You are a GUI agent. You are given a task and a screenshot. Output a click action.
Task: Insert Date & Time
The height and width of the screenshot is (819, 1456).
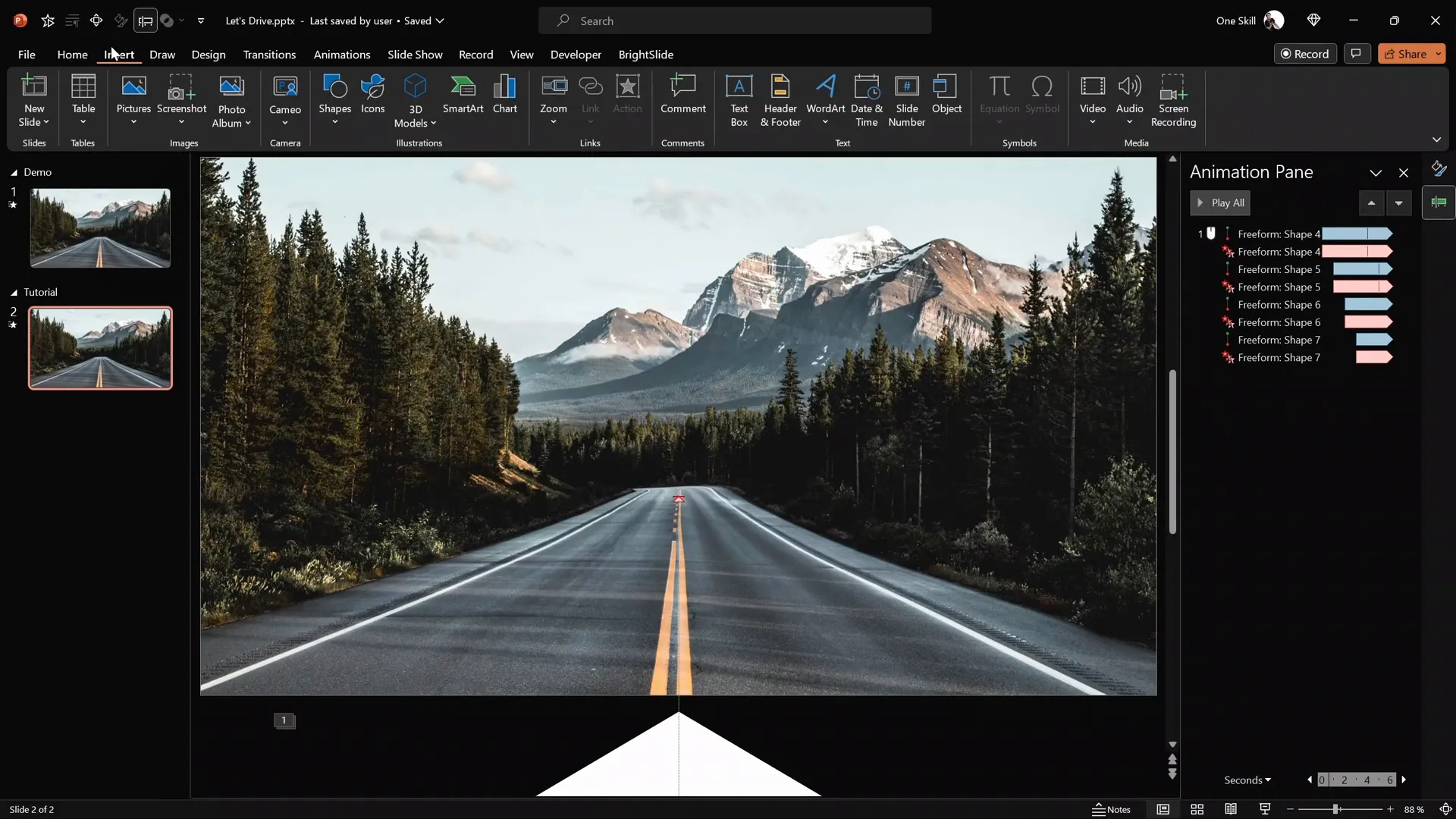click(866, 101)
